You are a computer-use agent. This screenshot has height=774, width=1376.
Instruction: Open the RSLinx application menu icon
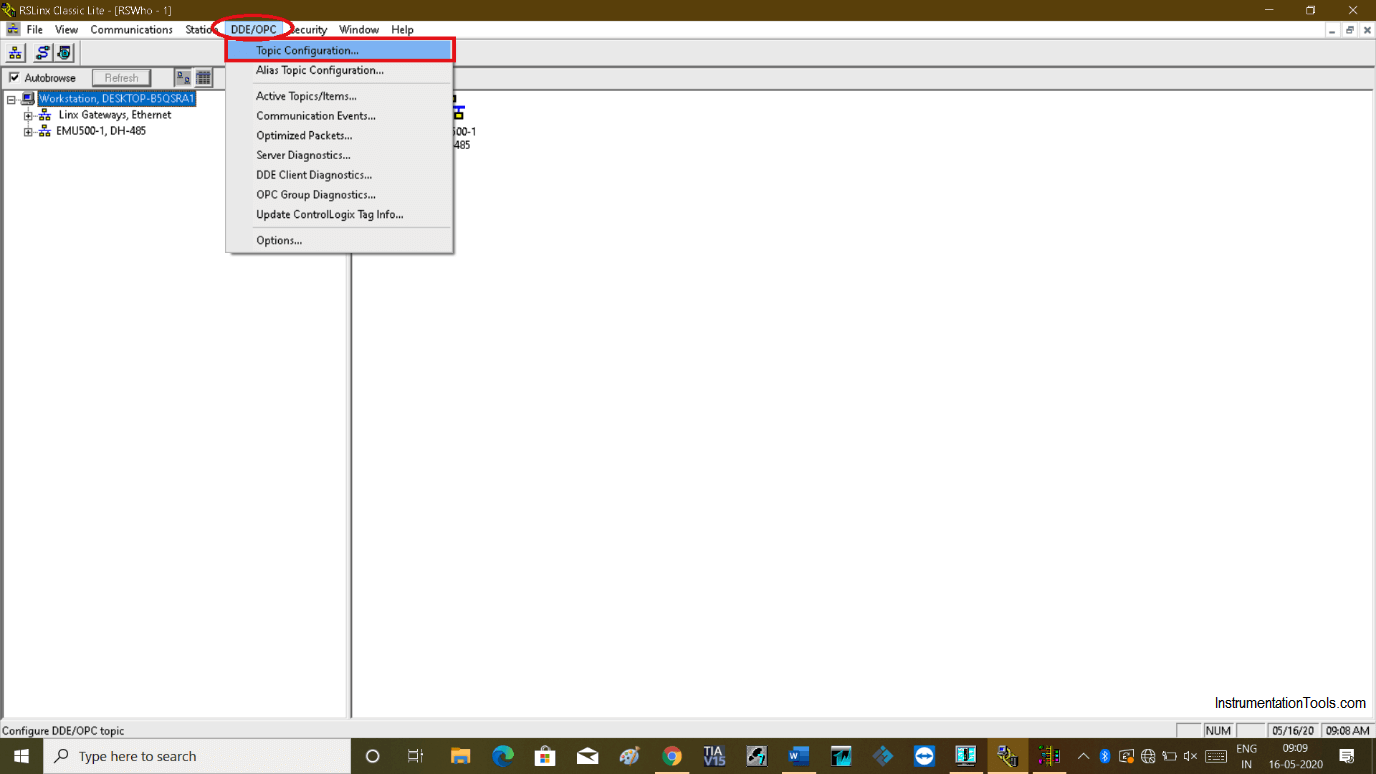13,30
